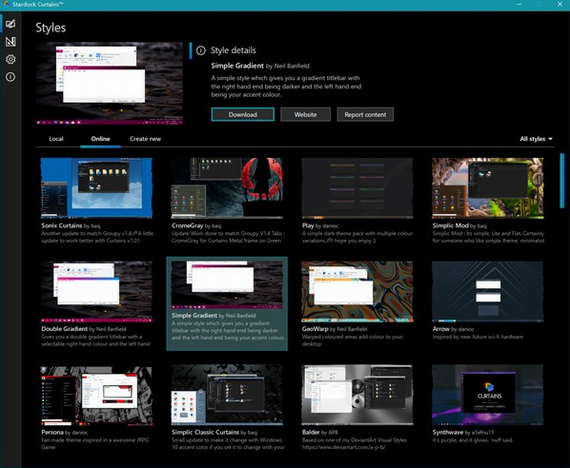This screenshot has height=468, width=570.
Task: Open the About info icon in sidebar
Action: coord(11,77)
